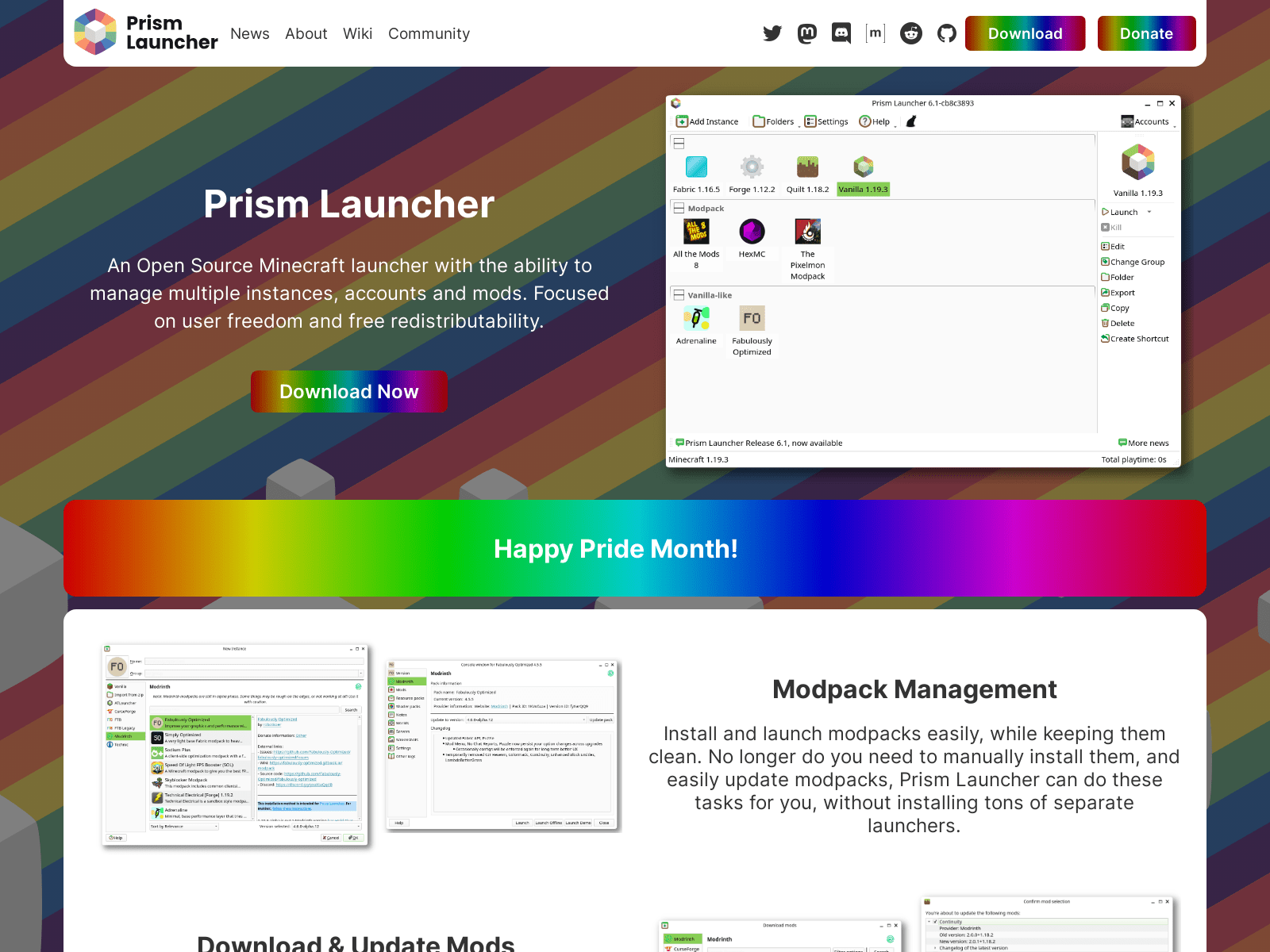Screen dimensions: 1270x952
Task: Collapse the ungrouped top instance section
Action: [x=679, y=143]
